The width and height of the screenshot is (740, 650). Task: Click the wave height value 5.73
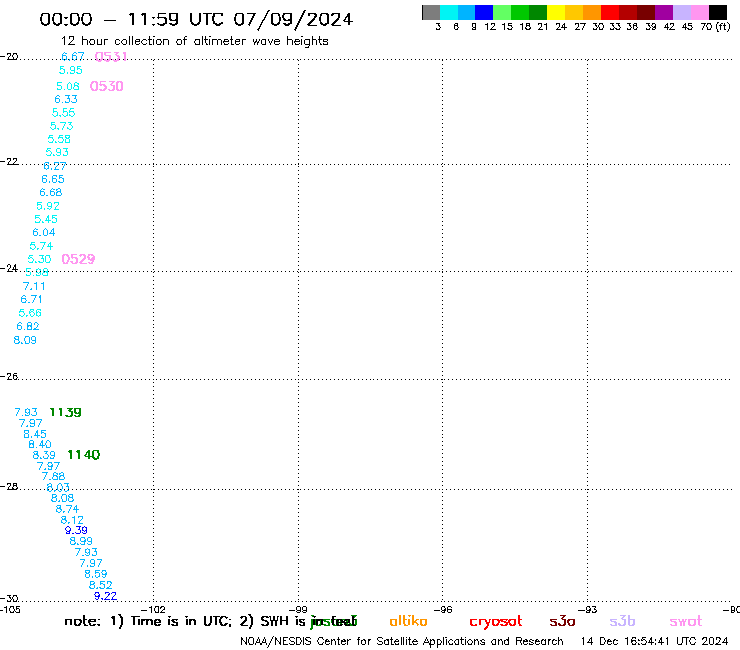(x=62, y=126)
